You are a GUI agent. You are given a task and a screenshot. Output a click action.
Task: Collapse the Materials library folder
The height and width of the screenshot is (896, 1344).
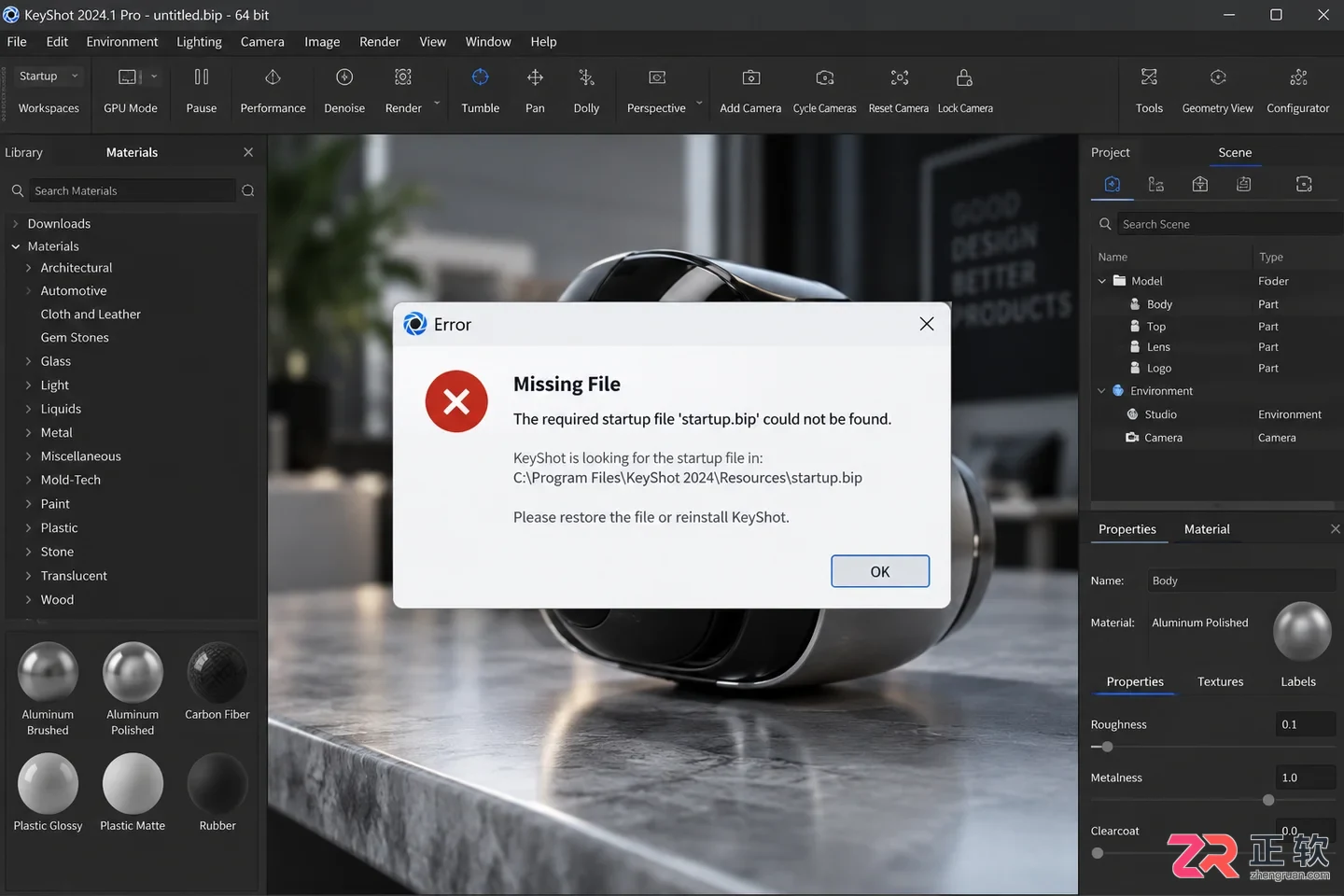click(x=15, y=246)
